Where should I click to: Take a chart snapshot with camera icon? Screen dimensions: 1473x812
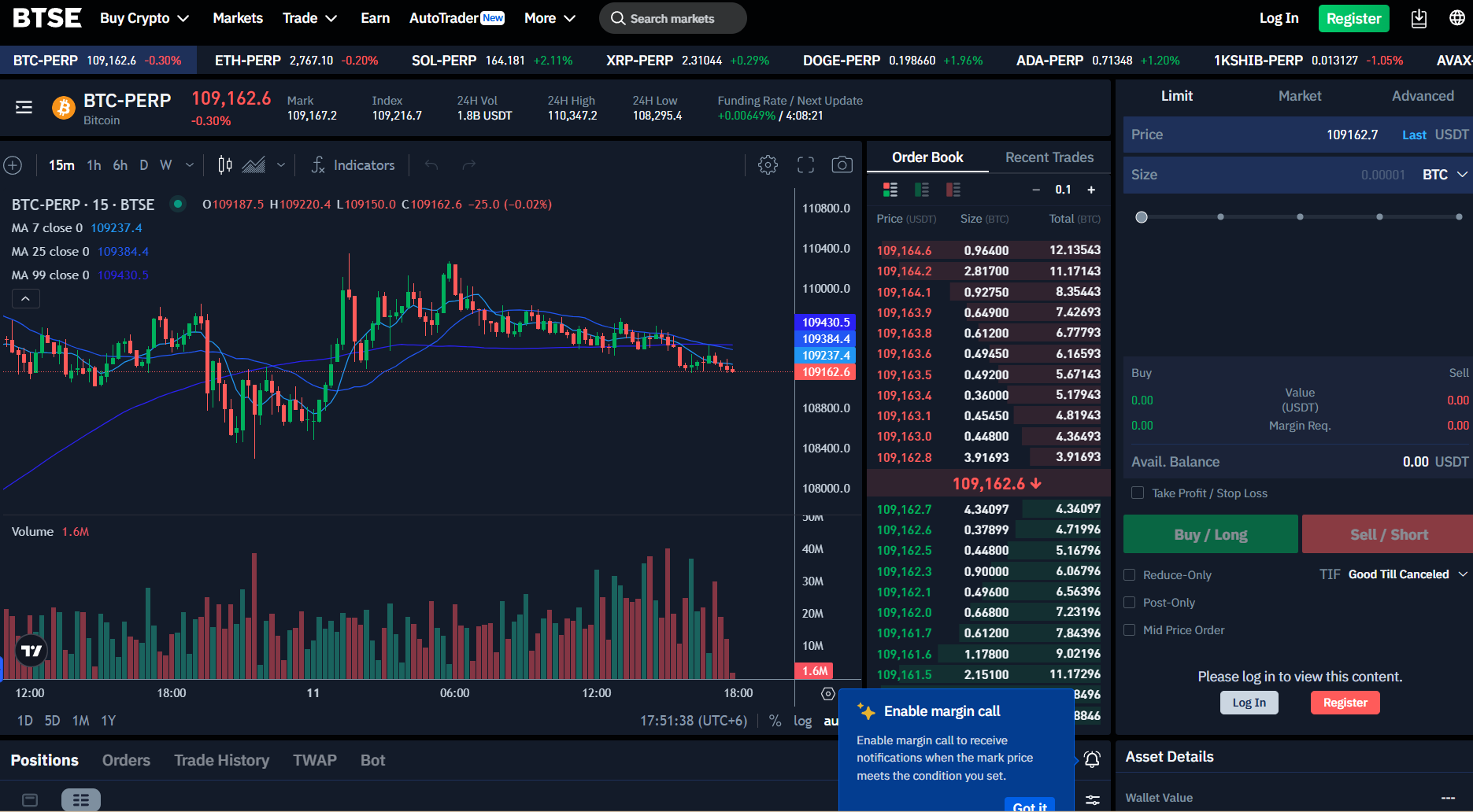coord(842,165)
